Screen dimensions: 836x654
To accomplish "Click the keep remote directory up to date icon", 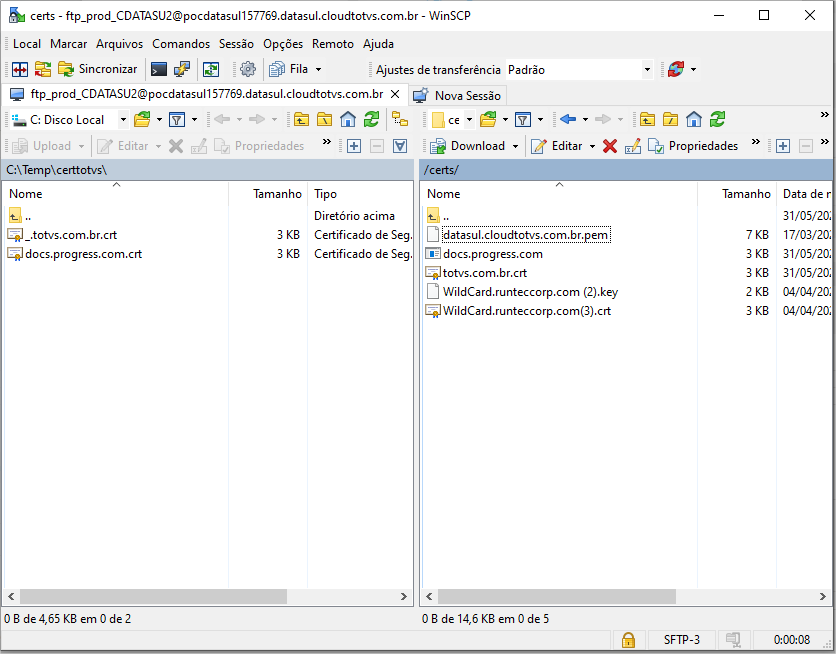I will point(211,69).
